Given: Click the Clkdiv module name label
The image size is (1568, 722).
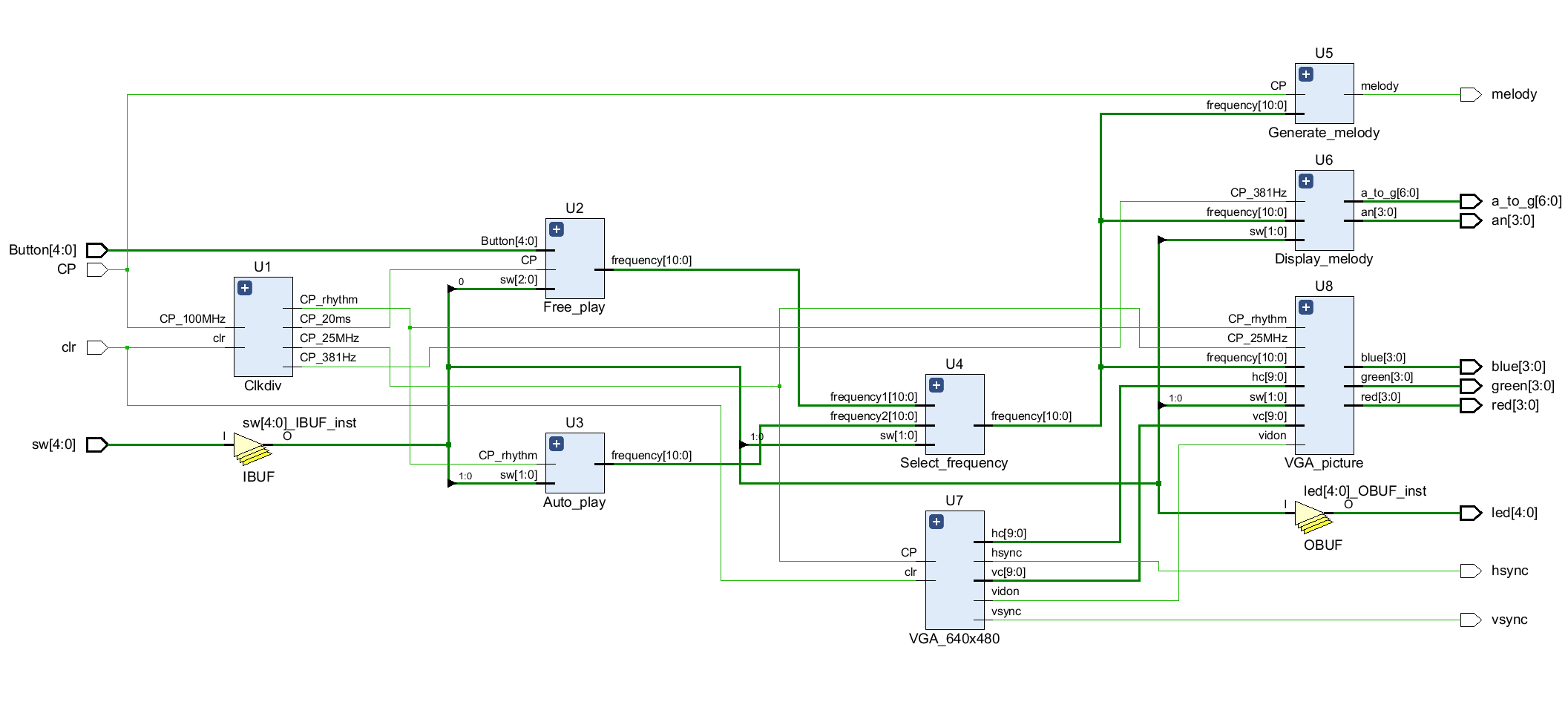Looking at the screenshot, I should coord(263,386).
